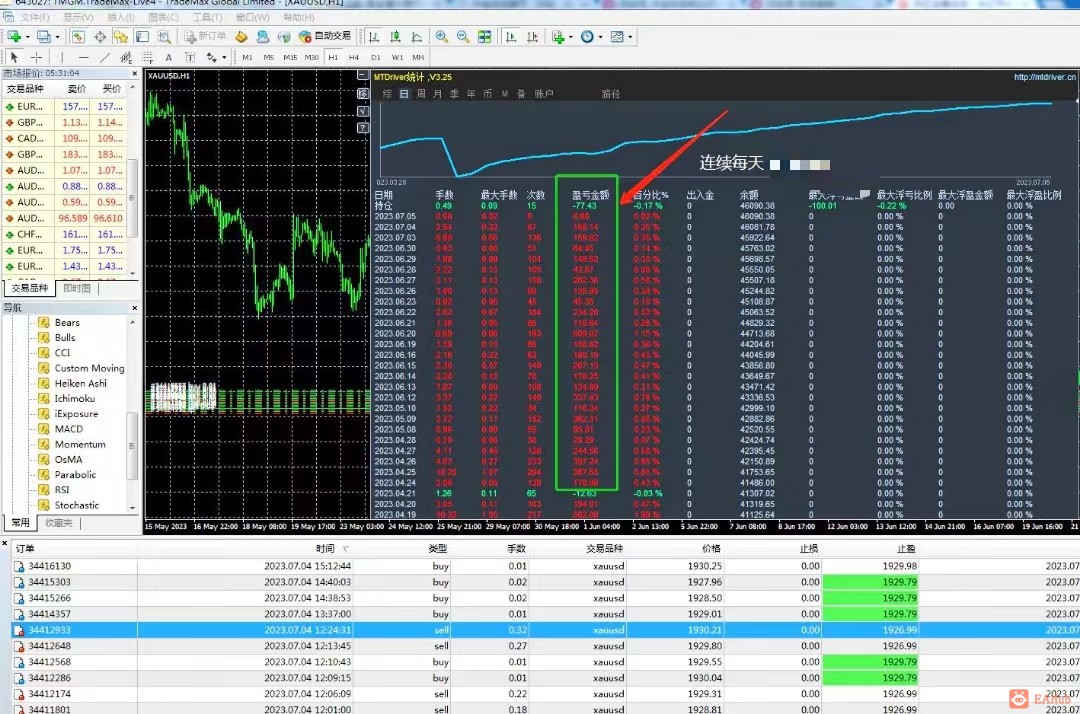
Task: Toggle the 自动交易 auto trading button
Action: tap(325, 36)
